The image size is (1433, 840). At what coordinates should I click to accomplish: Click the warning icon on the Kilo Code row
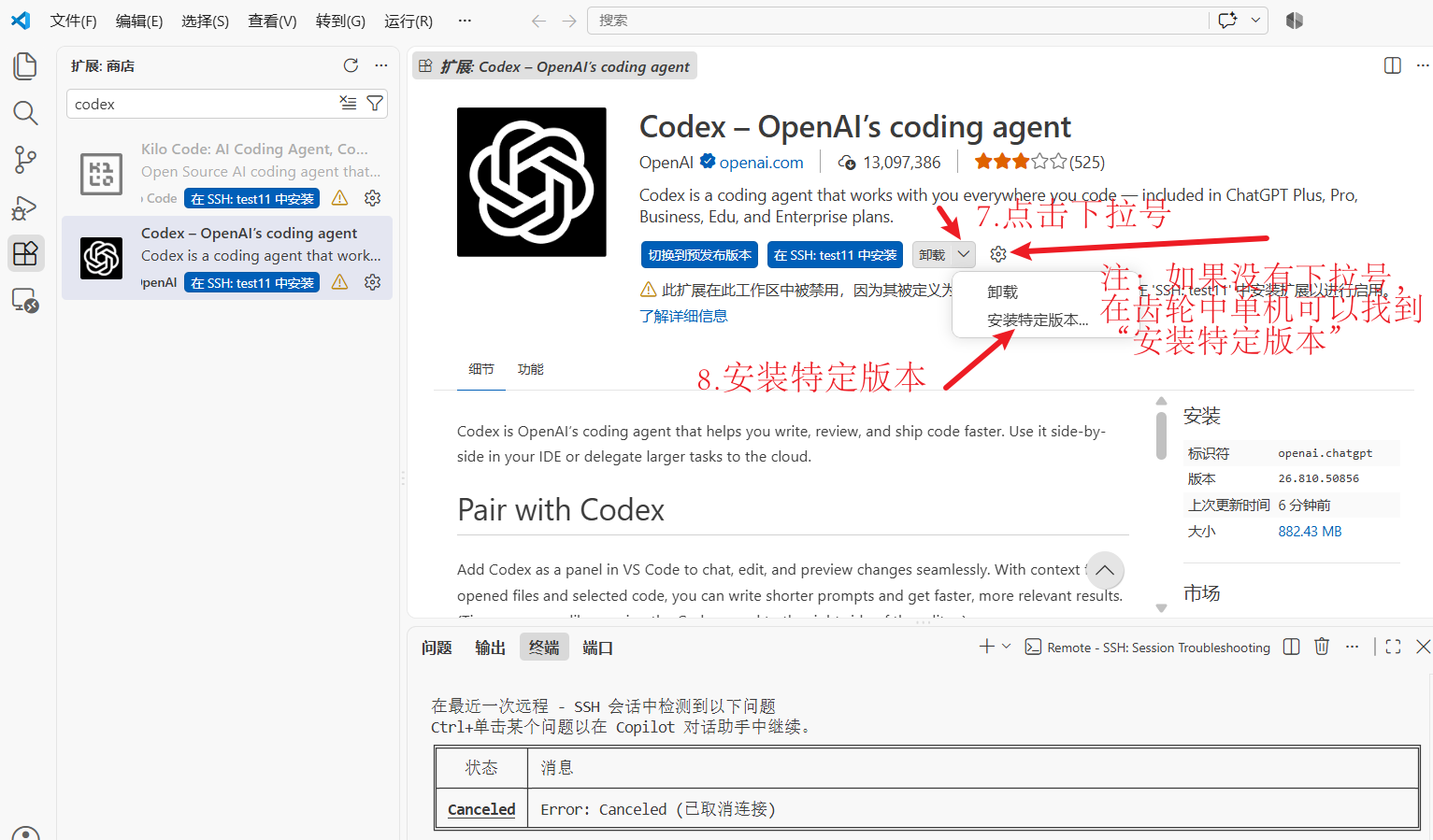coord(339,198)
